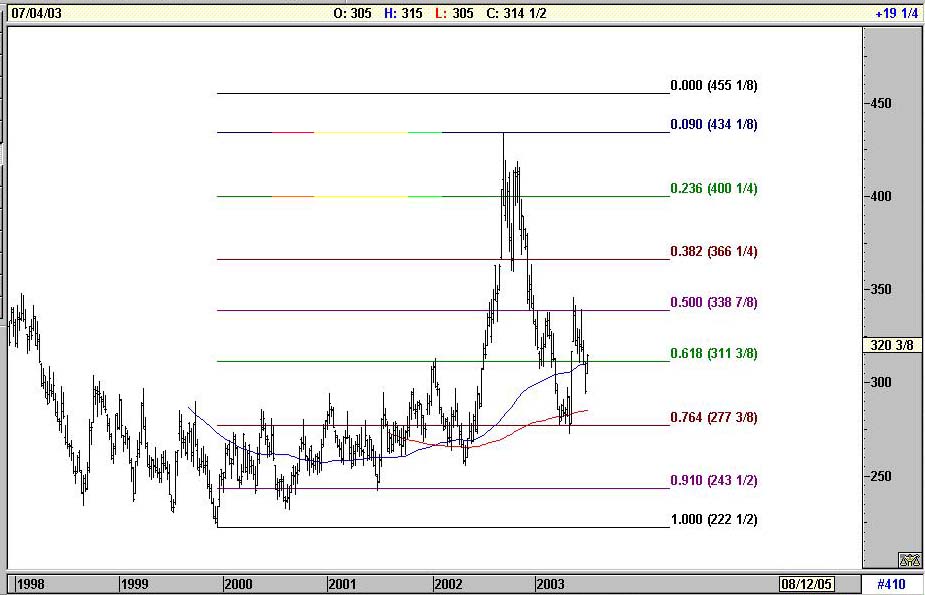Click the 400 price axis label

click(881, 196)
